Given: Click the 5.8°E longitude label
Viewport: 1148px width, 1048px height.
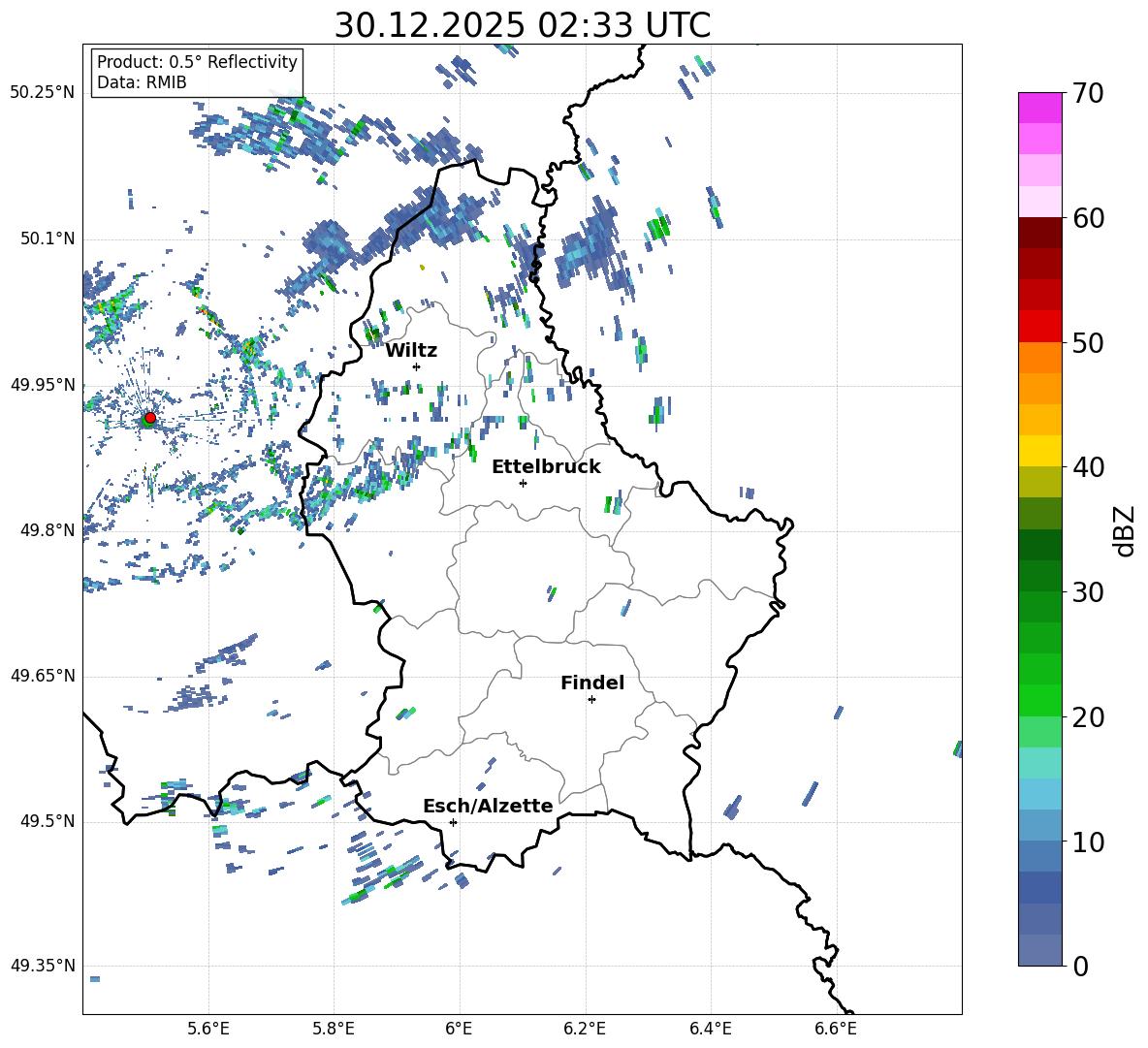Looking at the screenshot, I should 334,1029.
